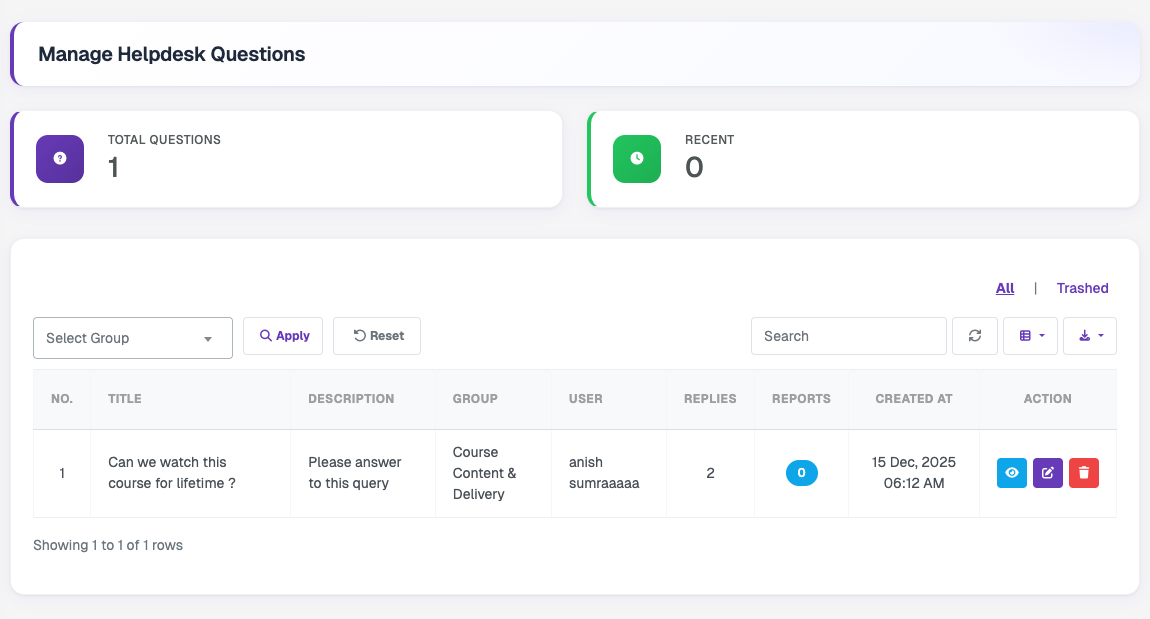Click the blue eye view icon
Viewport: 1150px width, 619px height.
pyautogui.click(x=1011, y=473)
